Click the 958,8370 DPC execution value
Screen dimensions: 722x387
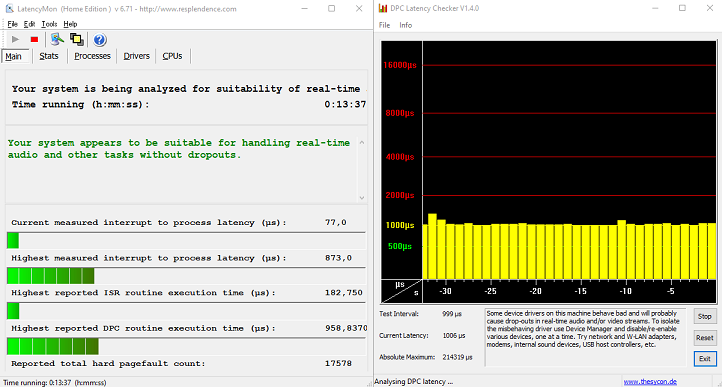coord(346,328)
